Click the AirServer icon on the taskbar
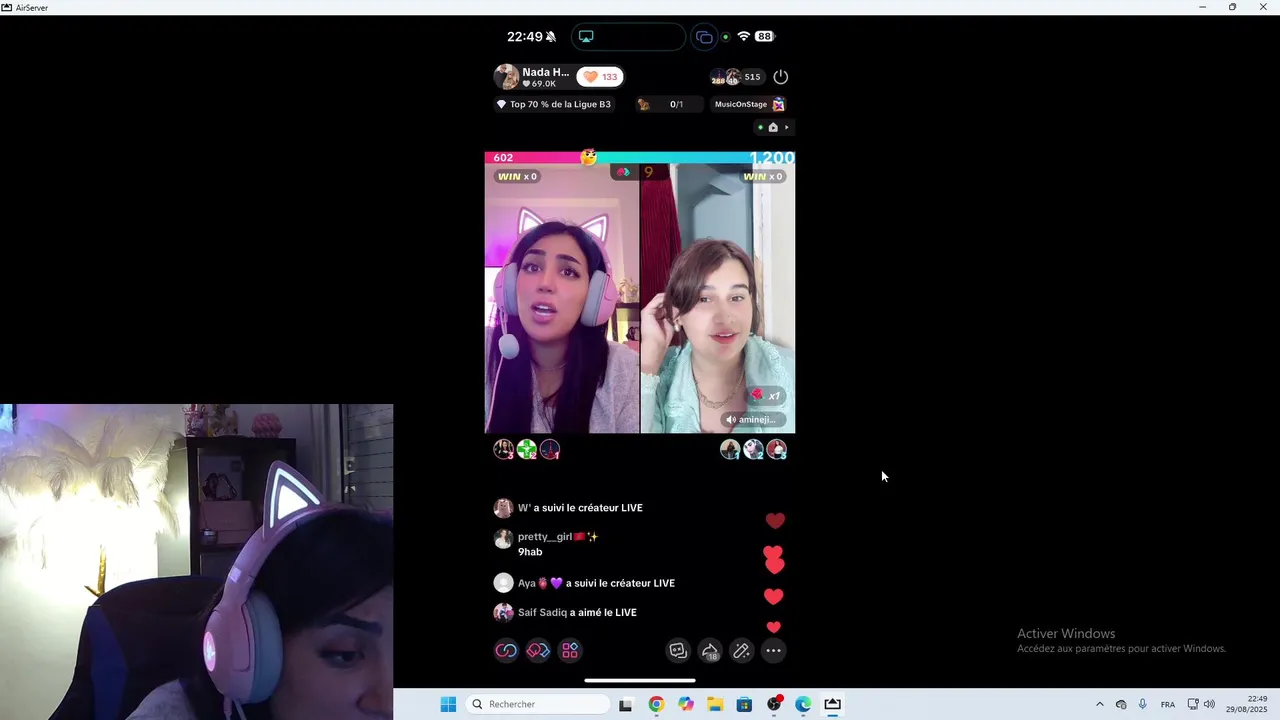 [x=832, y=704]
